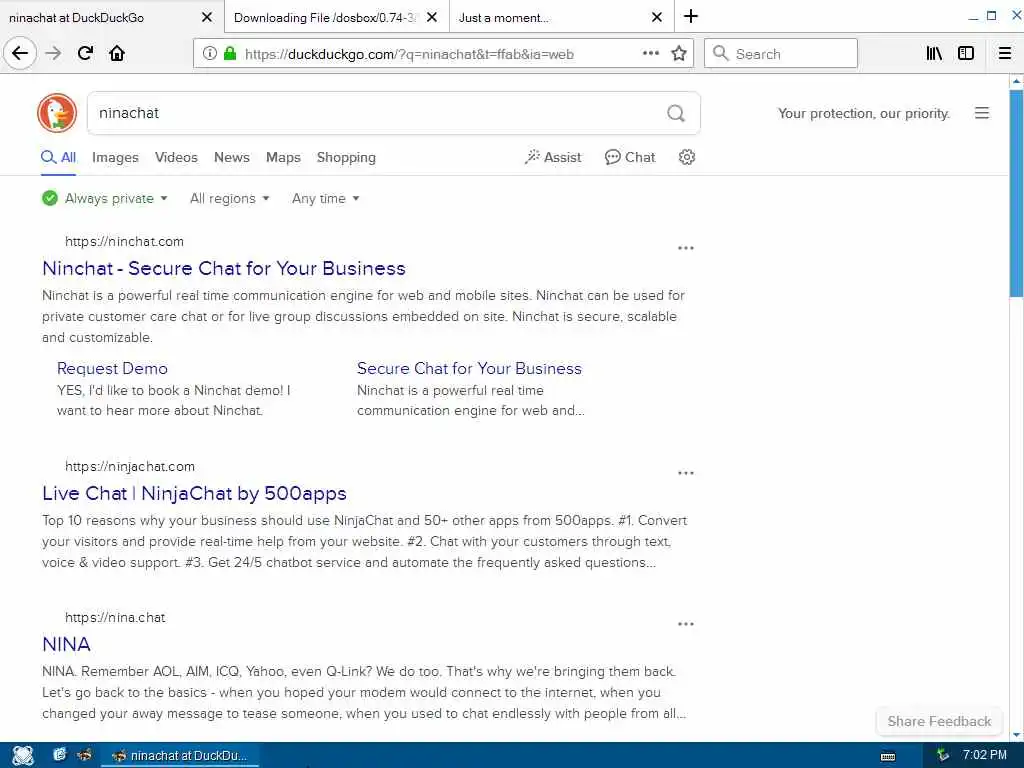Open more options for nina.chat result
The image size is (1024, 768).
(x=686, y=624)
